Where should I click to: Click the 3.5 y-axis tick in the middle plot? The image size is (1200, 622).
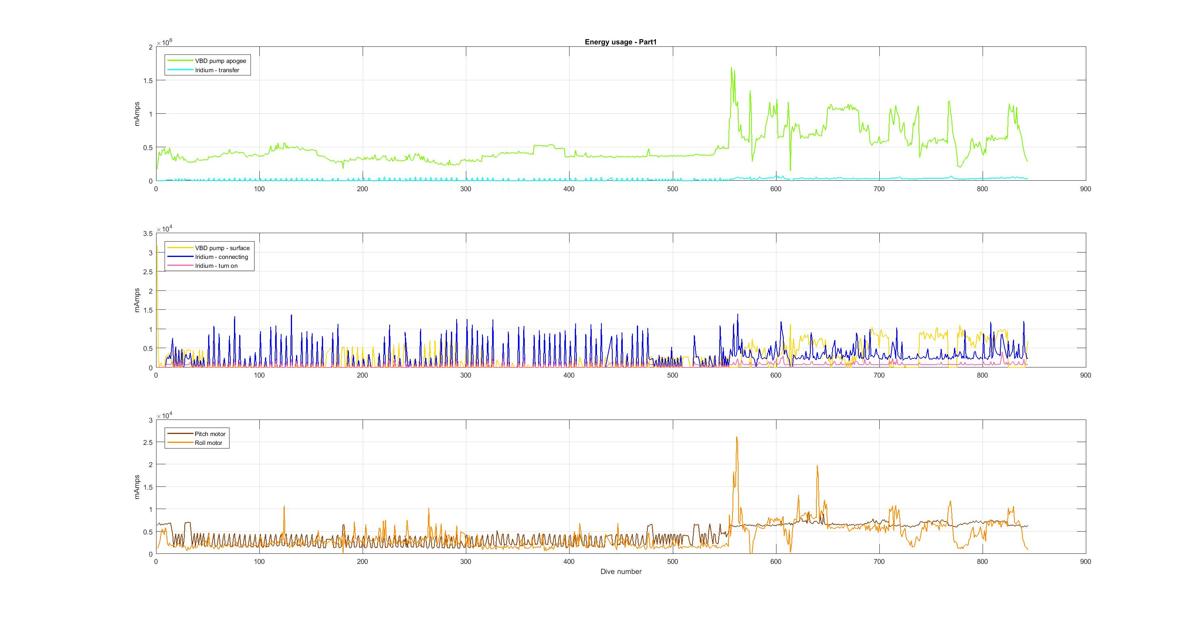click(147, 233)
